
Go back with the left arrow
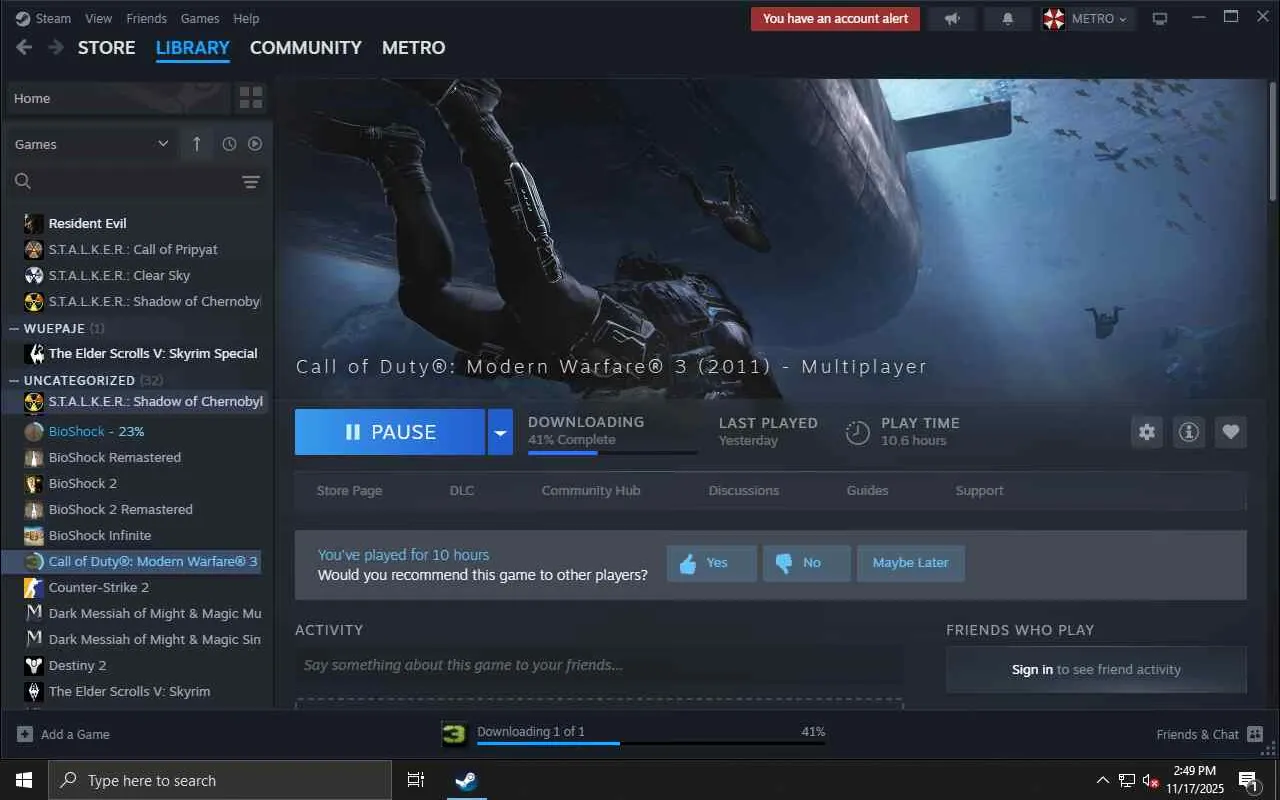point(24,47)
